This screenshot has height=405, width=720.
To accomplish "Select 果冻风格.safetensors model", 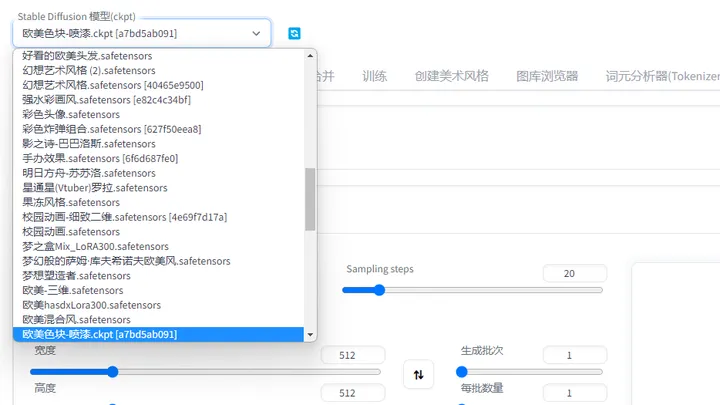I will (x=158, y=203).
